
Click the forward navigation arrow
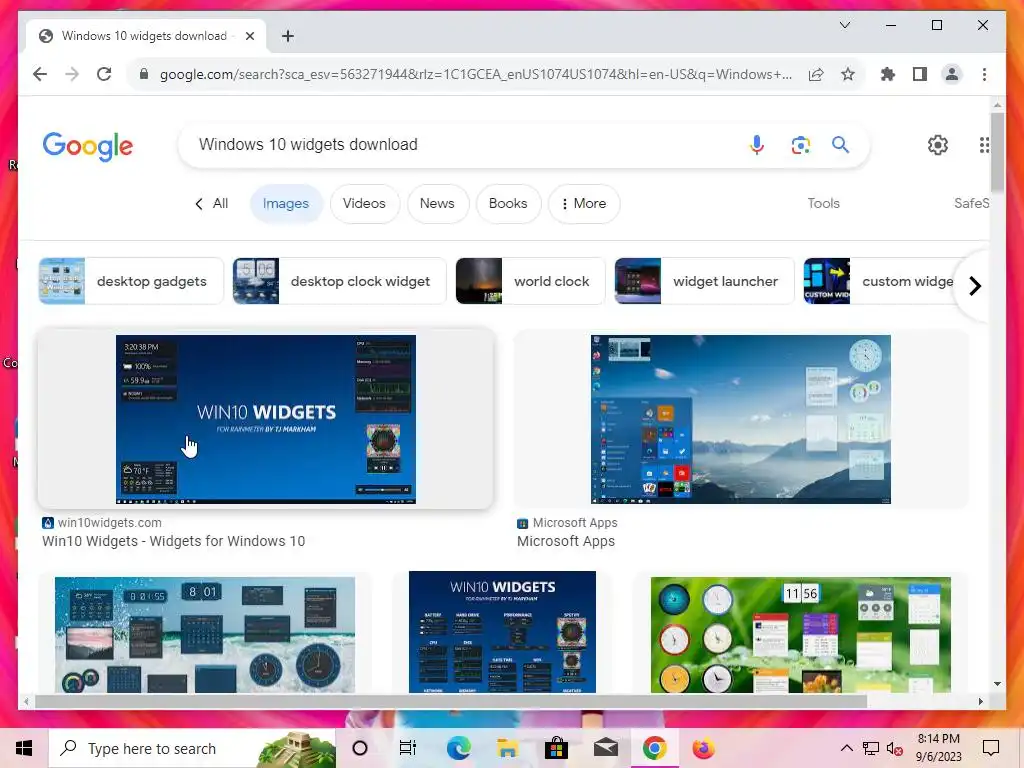[x=72, y=74]
